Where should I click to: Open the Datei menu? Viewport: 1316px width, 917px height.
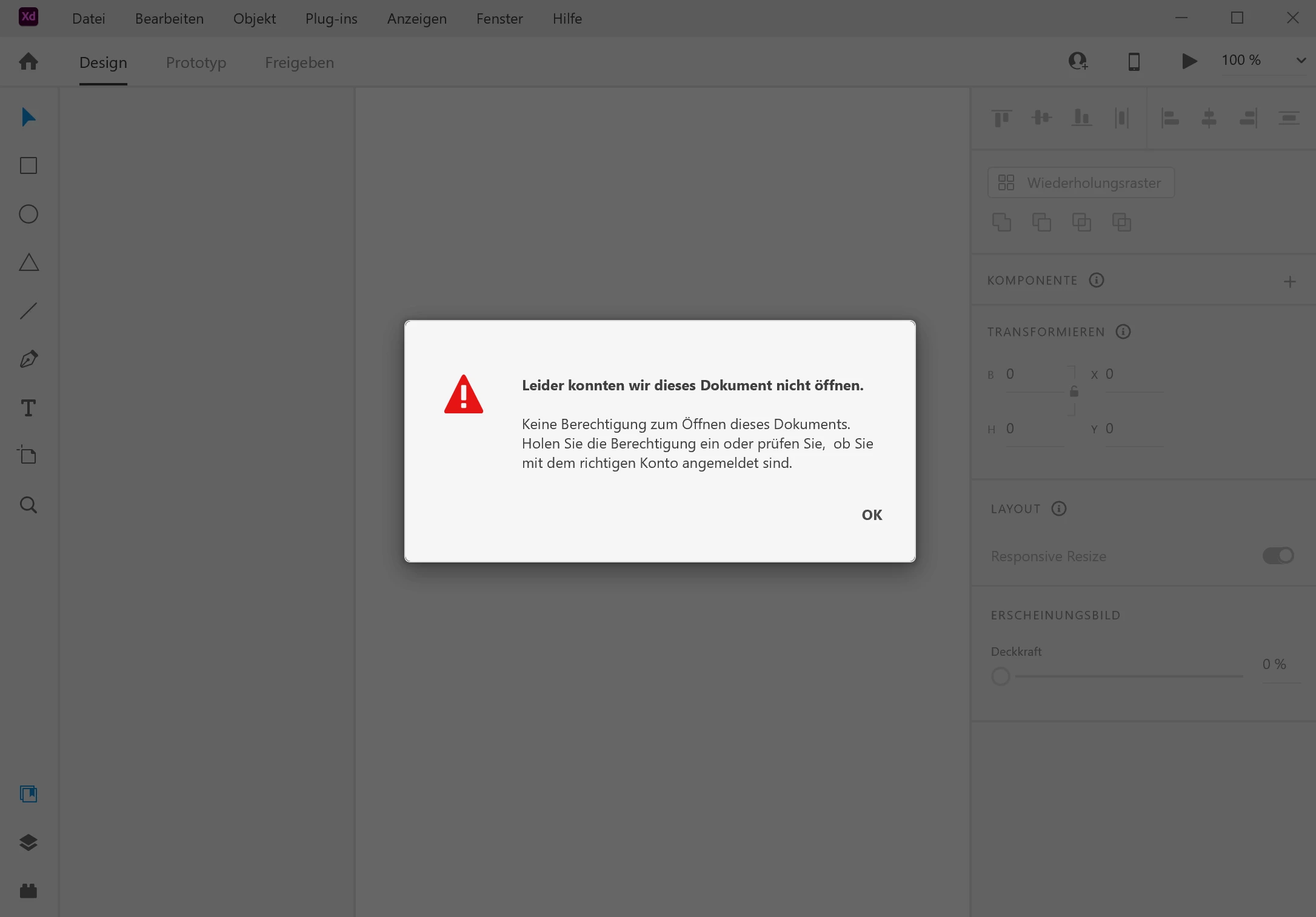point(89,19)
